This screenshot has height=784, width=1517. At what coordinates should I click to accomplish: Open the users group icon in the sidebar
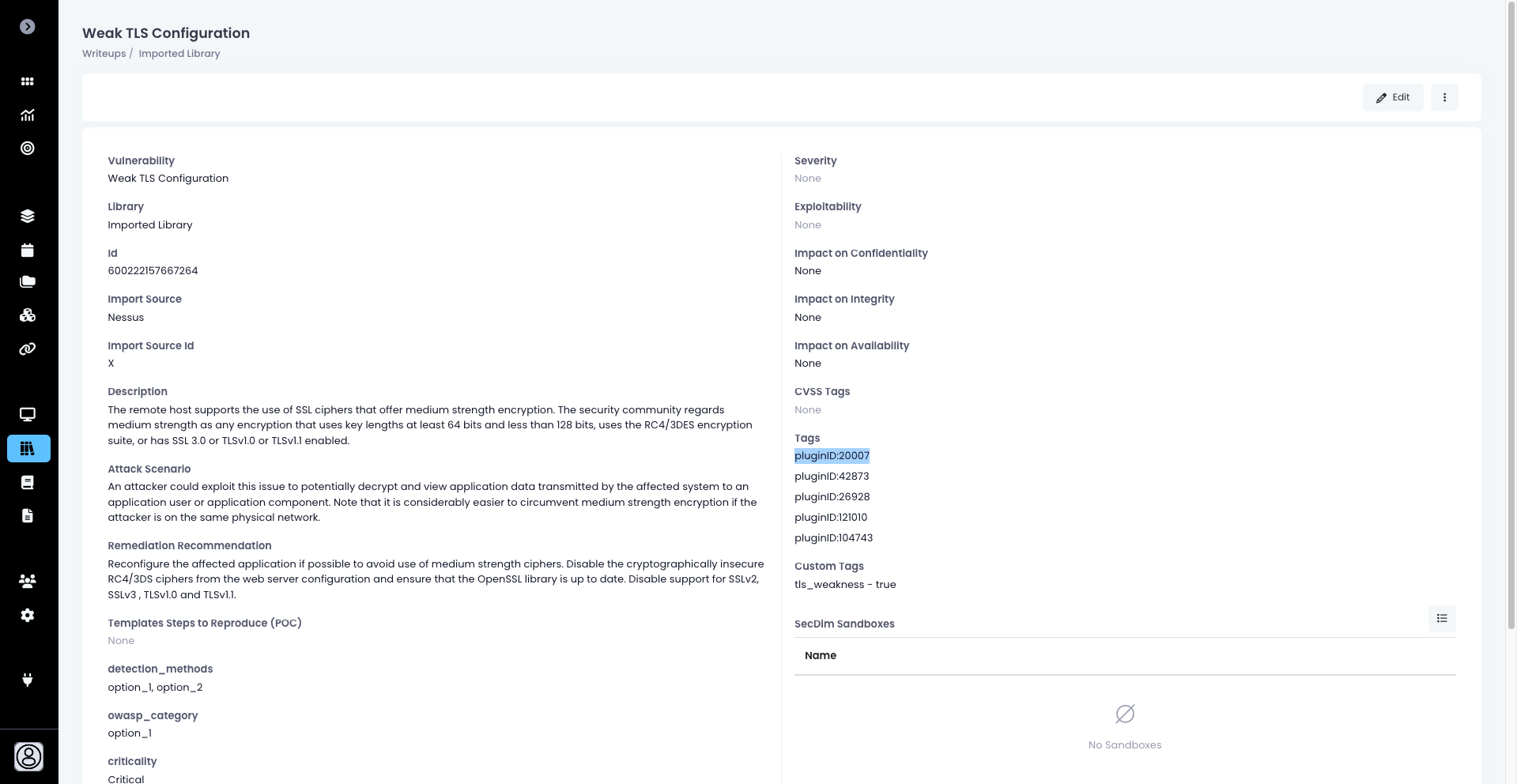28,582
